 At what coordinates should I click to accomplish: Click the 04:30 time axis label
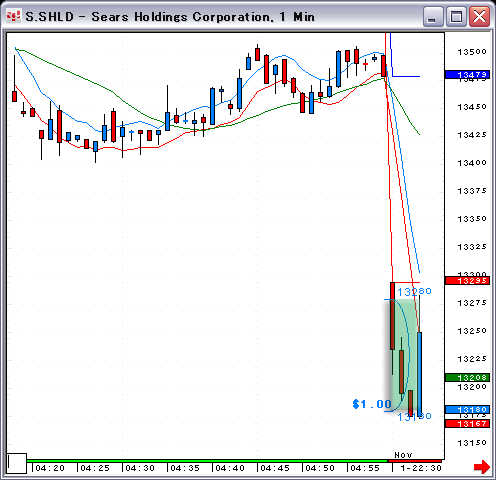[140, 468]
